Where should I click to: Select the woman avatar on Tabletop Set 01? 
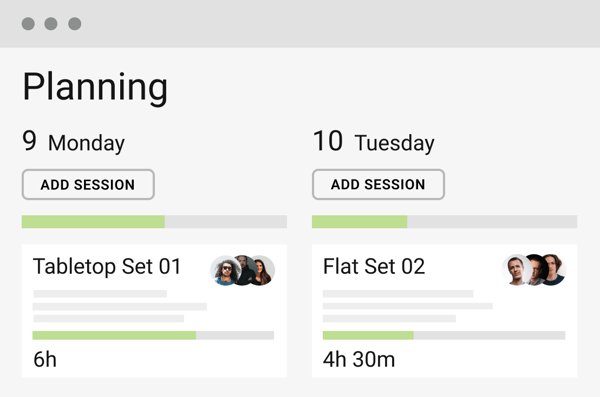point(264,270)
